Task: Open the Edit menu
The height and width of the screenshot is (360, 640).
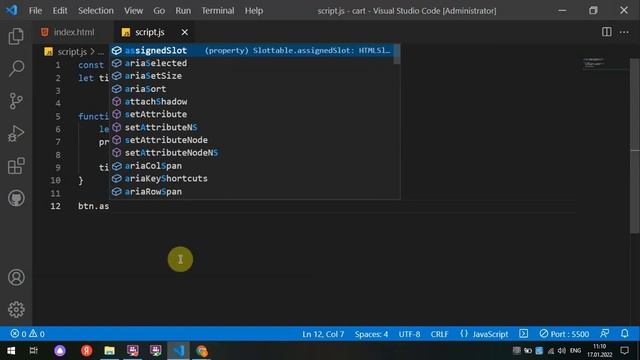Action: 60,11
